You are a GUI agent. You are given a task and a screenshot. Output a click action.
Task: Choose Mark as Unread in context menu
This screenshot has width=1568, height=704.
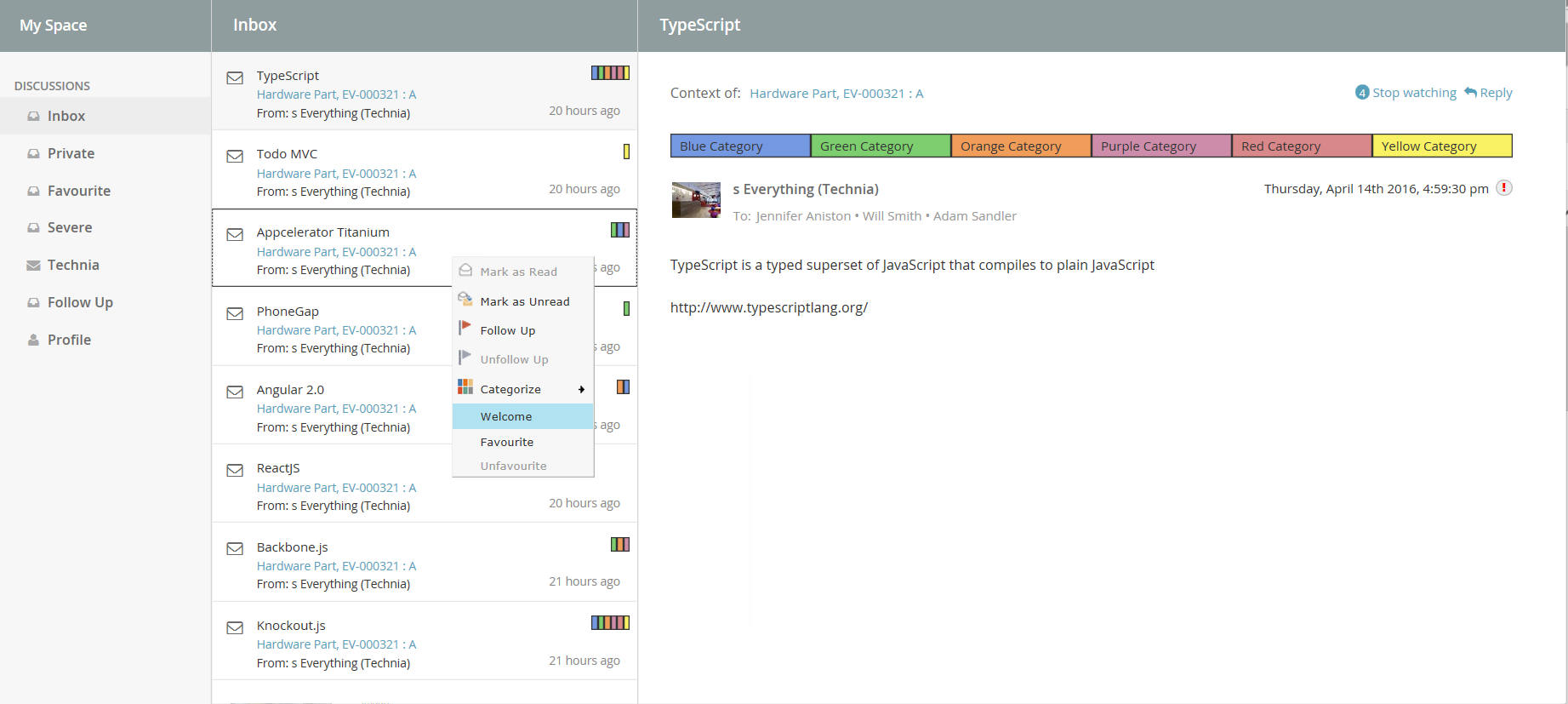(x=524, y=301)
